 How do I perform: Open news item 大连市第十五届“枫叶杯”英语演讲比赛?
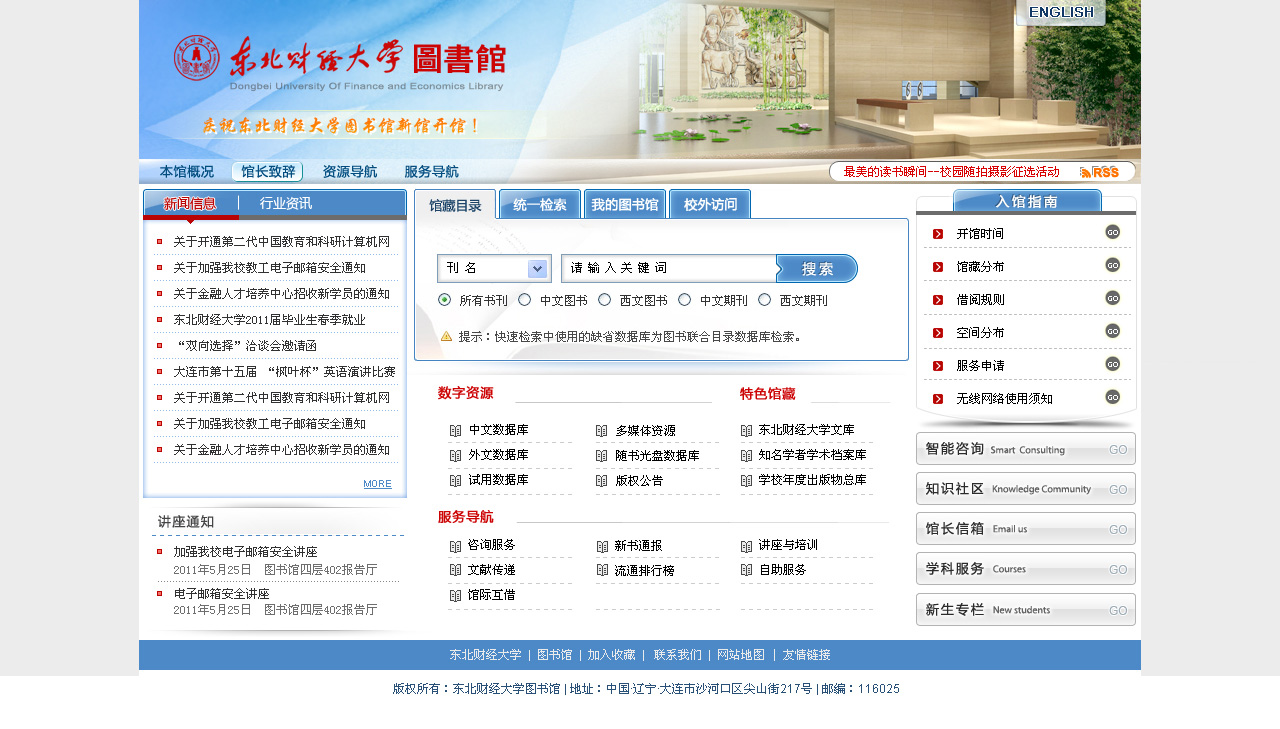[284, 372]
